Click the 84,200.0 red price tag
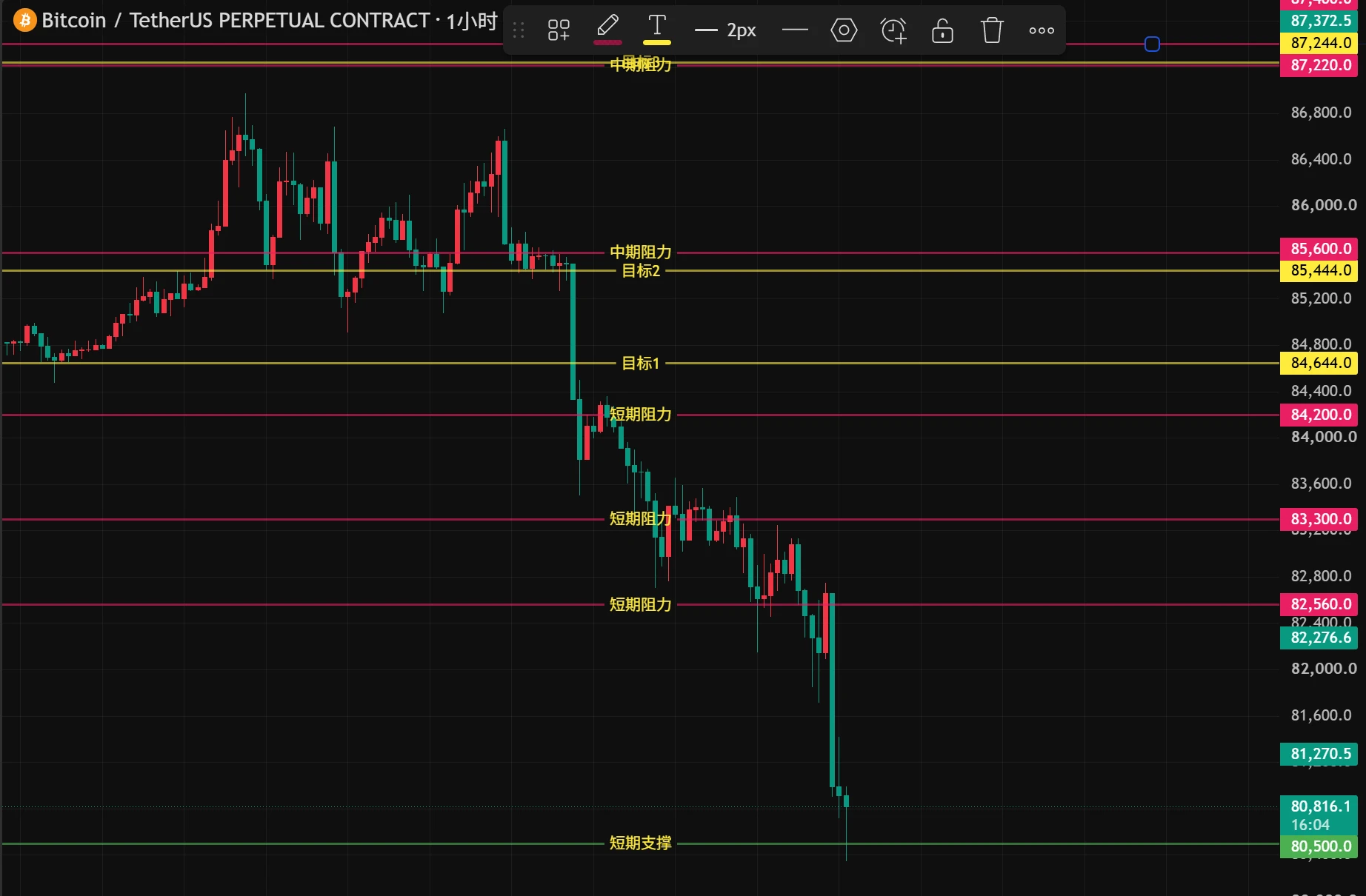 click(1319, 415)
